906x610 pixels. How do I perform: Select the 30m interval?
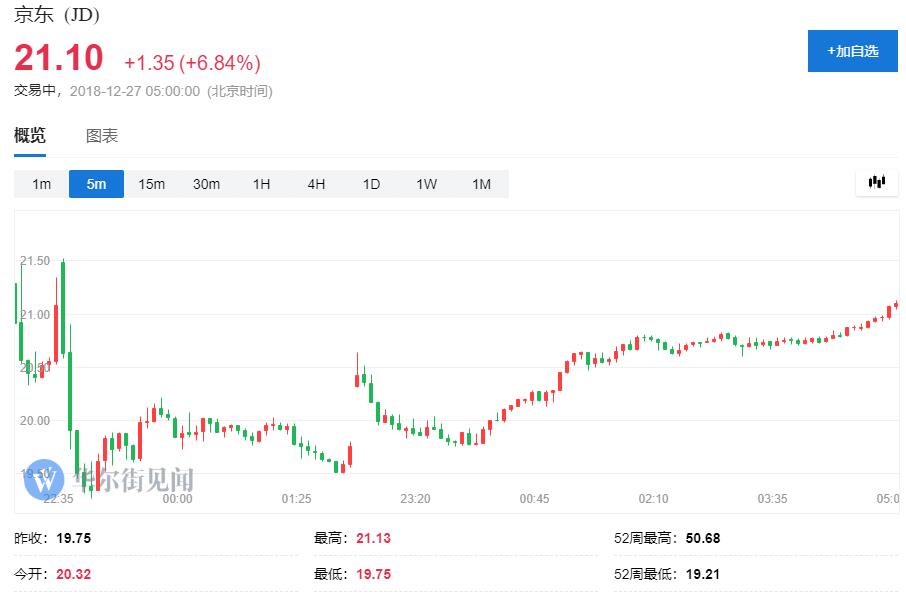(x=206, y=184)
